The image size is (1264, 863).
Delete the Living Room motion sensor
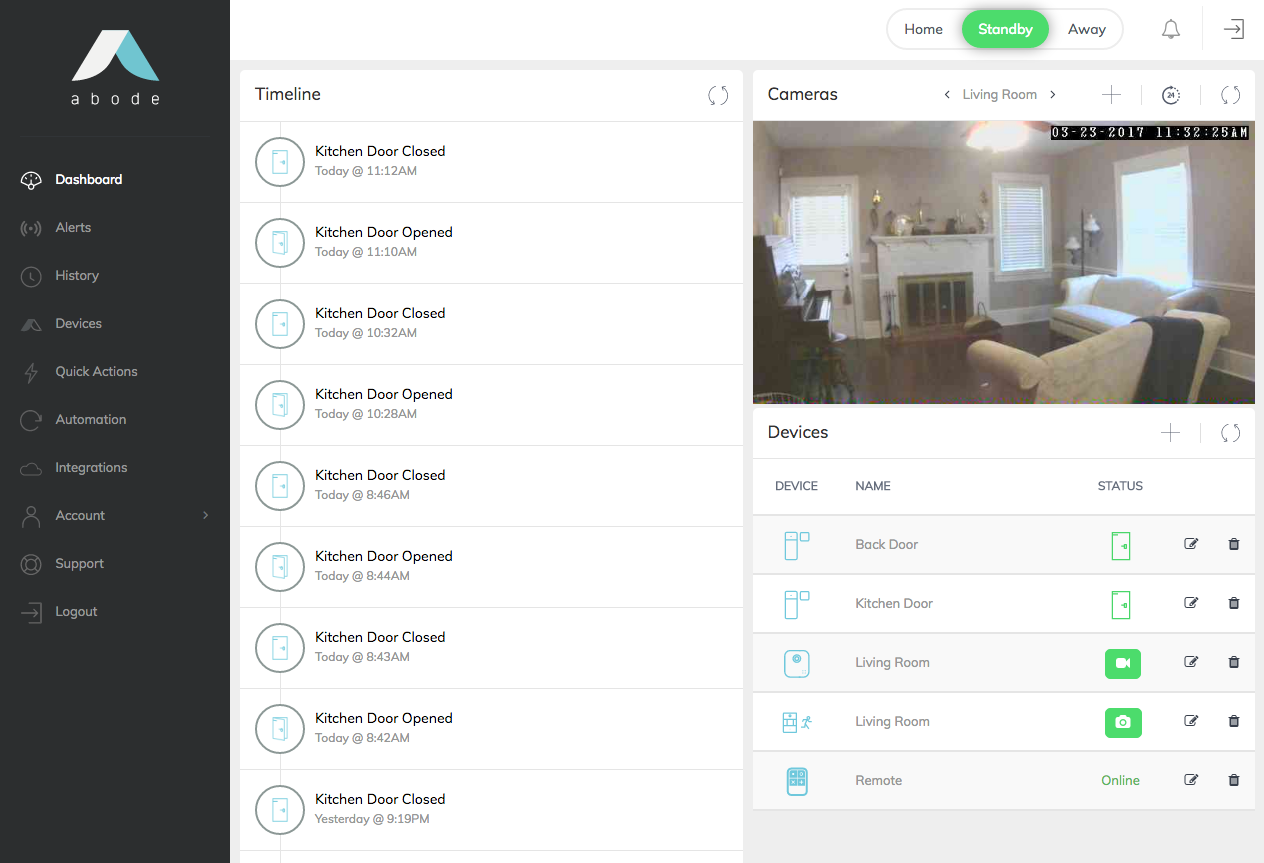(1234, 721)
